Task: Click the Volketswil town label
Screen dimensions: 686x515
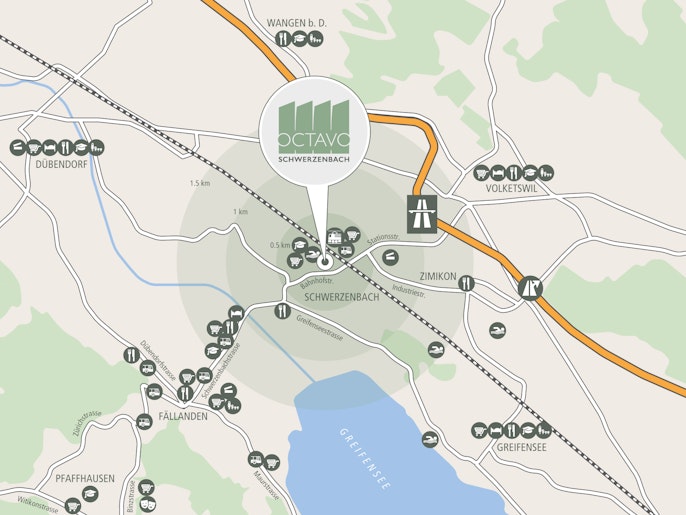Action: 511,189
